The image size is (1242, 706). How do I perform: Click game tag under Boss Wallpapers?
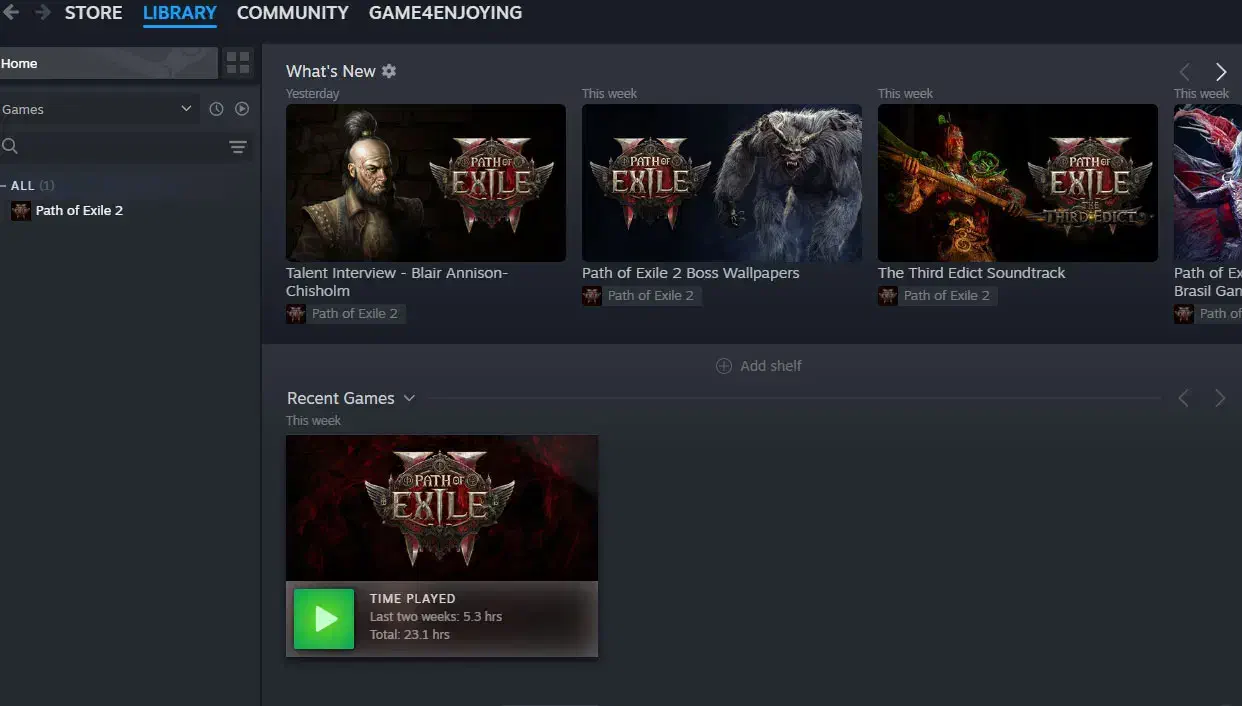[641, 296]
